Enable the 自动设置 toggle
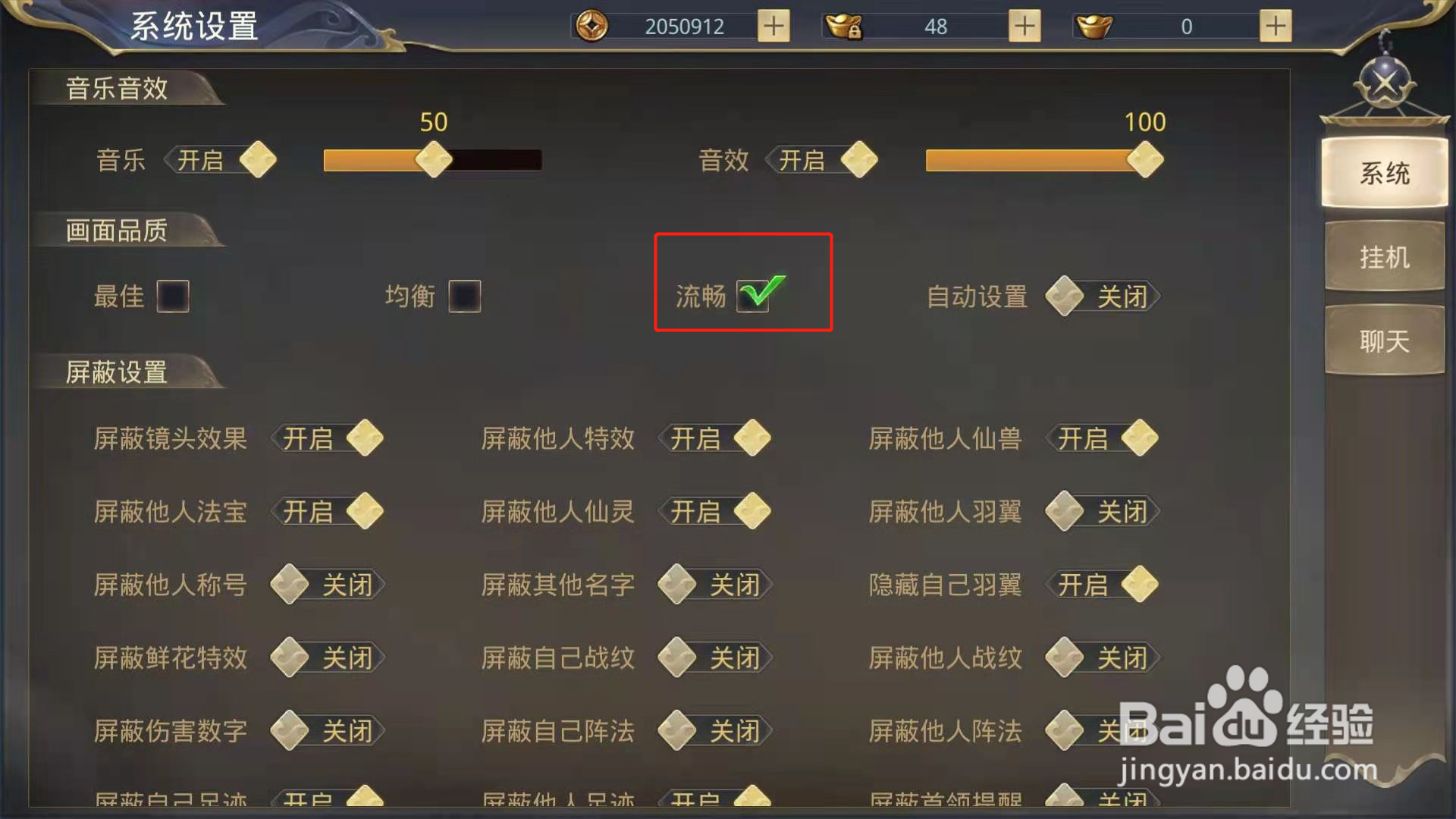 point(1103,296)
